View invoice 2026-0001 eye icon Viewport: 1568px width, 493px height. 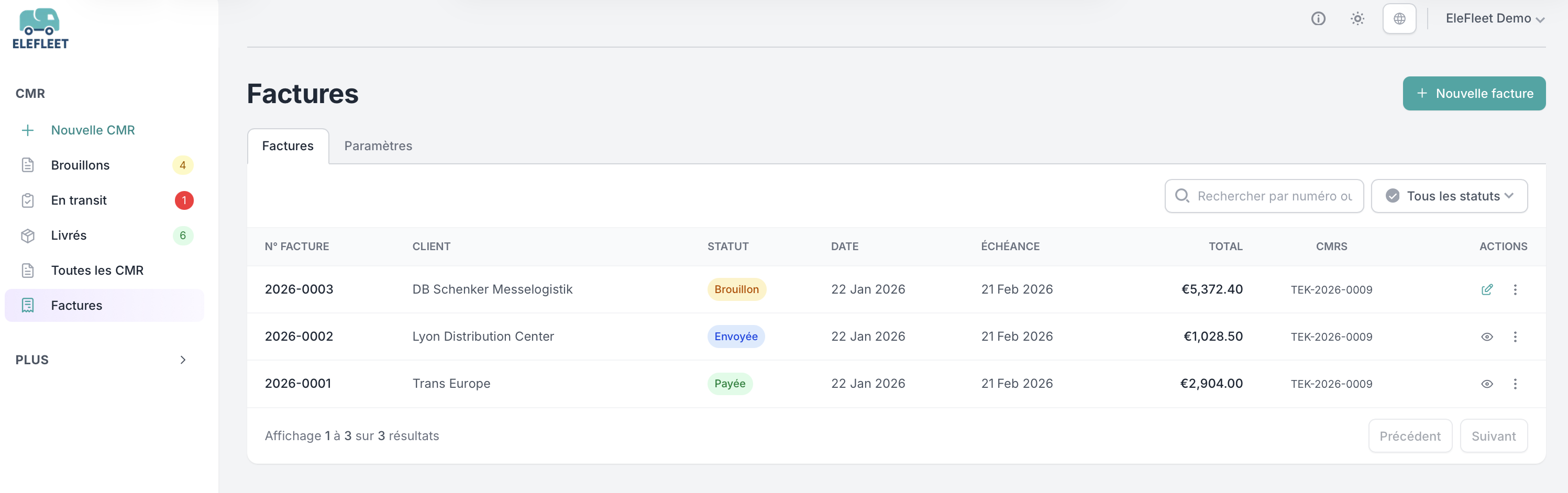pos(1486,384)
